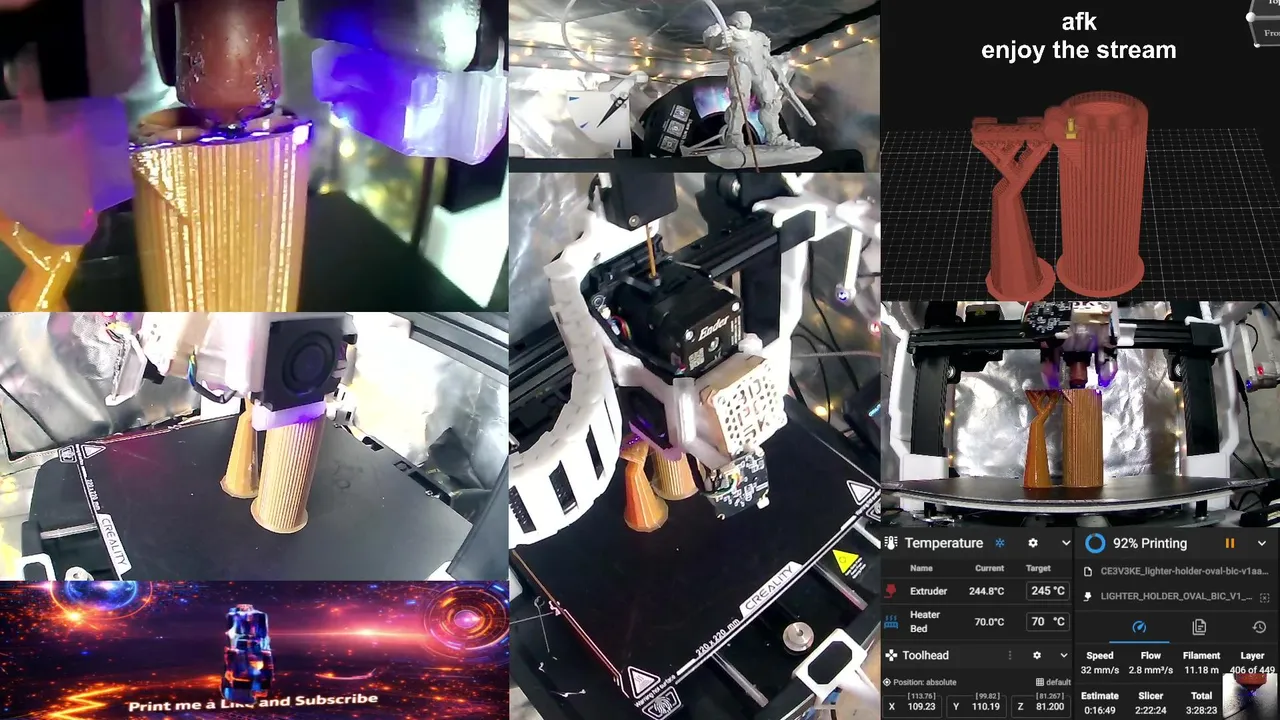
Task: Click the Heater Bed icon
Action: [891, 621]
